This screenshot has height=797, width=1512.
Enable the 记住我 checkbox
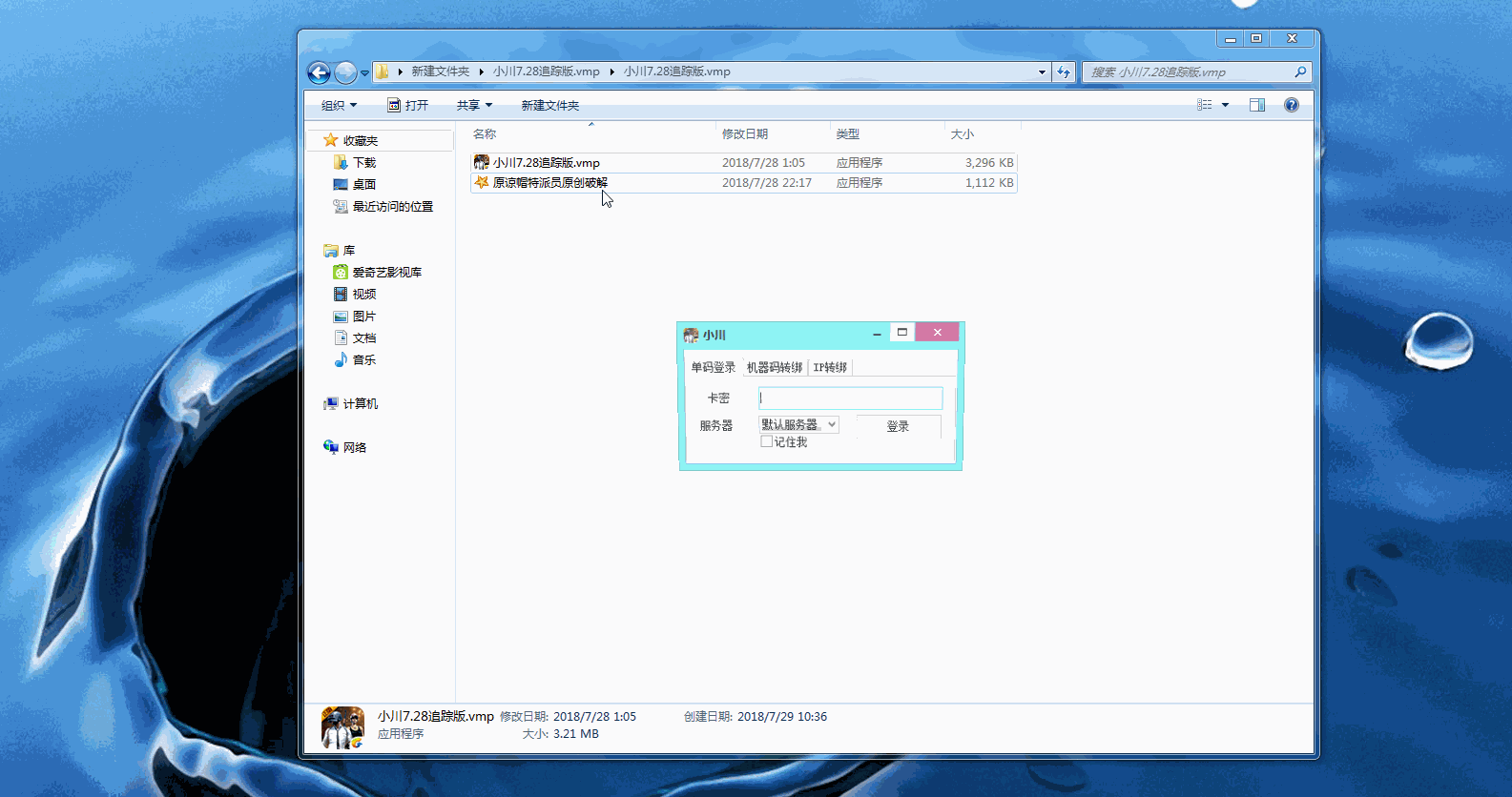tap(766, 441)
